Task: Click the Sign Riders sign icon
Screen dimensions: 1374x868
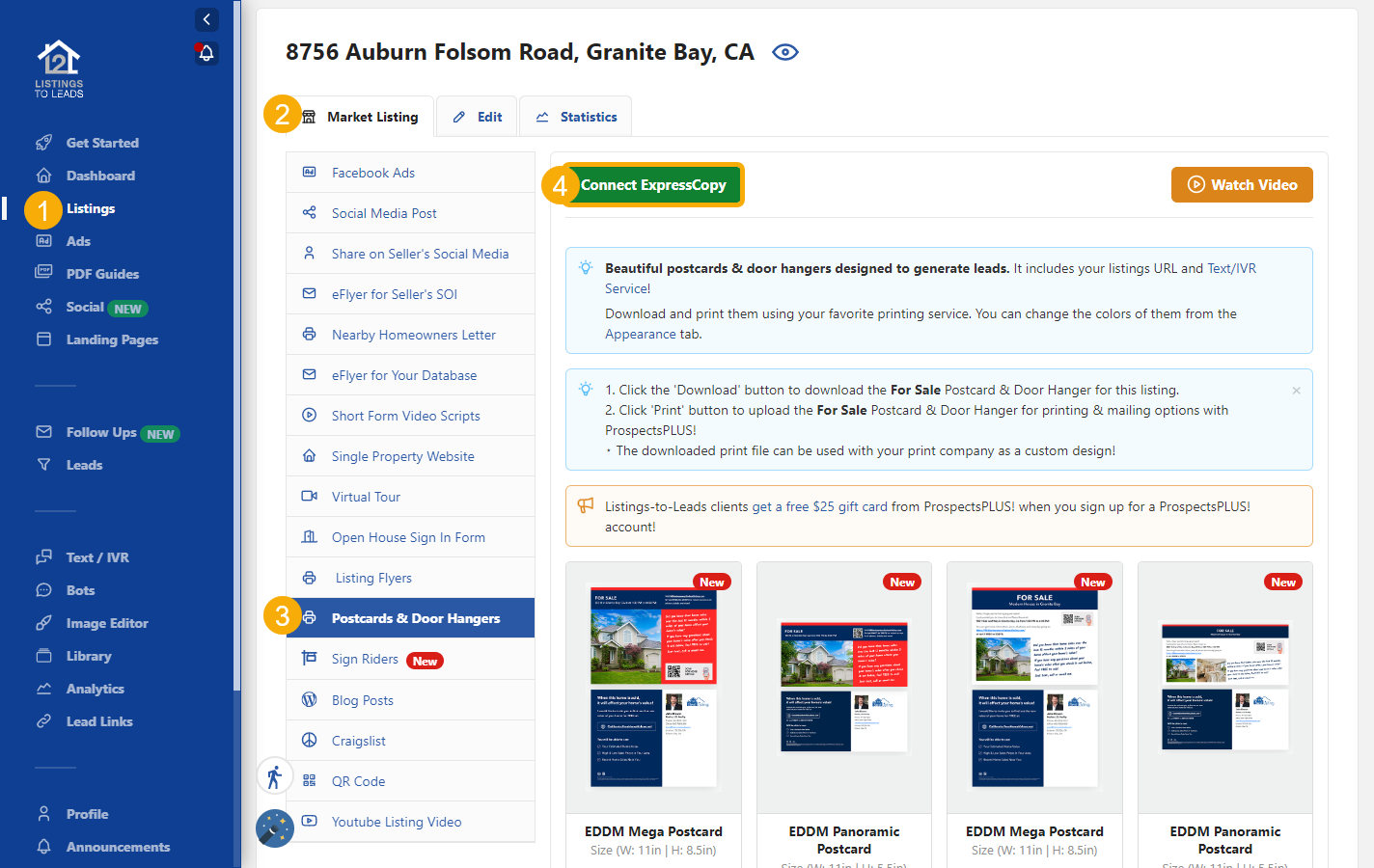Action: tap(309, 659)
